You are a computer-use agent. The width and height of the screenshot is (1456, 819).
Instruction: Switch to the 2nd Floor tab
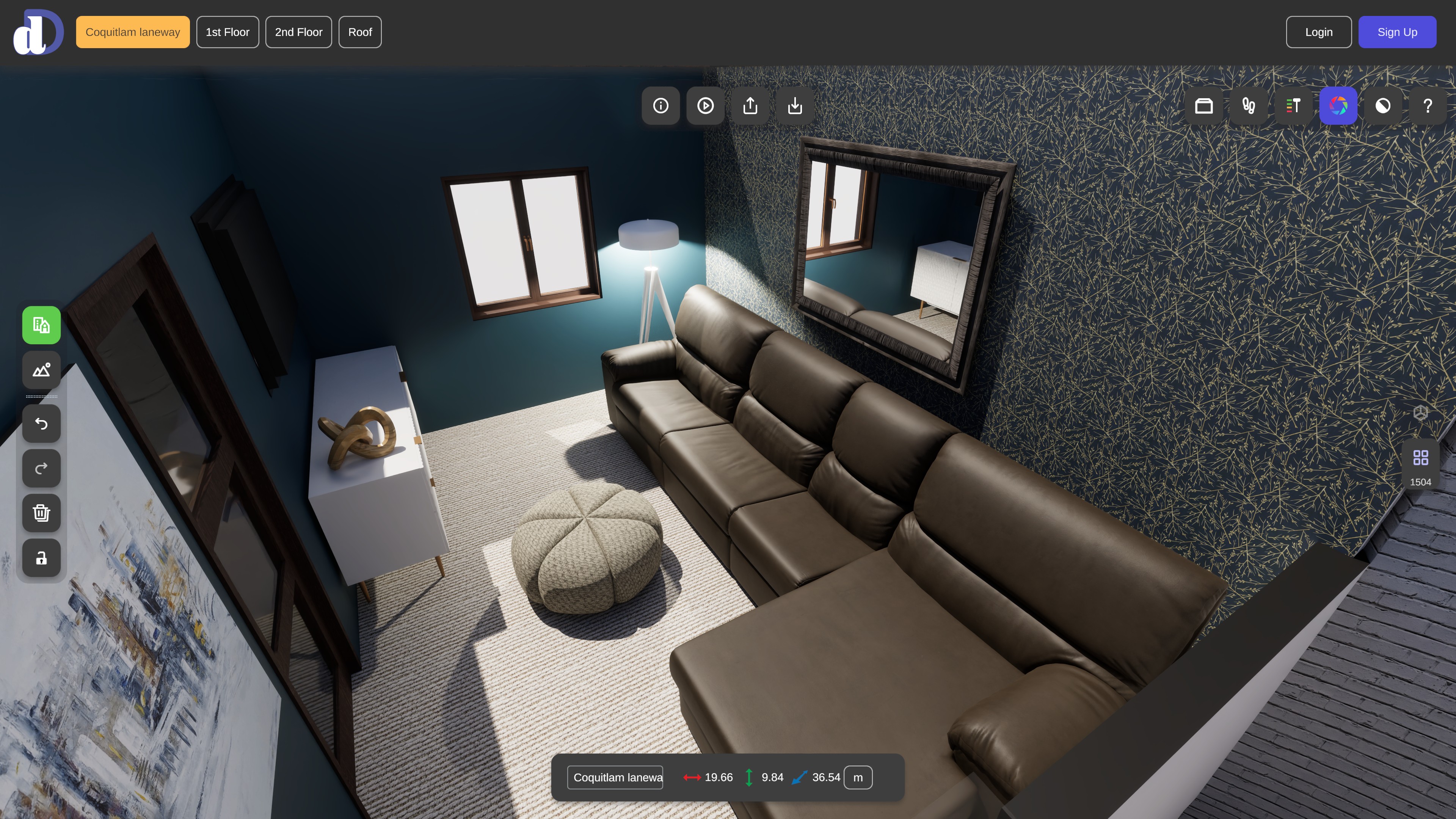(x=298, y=32)
